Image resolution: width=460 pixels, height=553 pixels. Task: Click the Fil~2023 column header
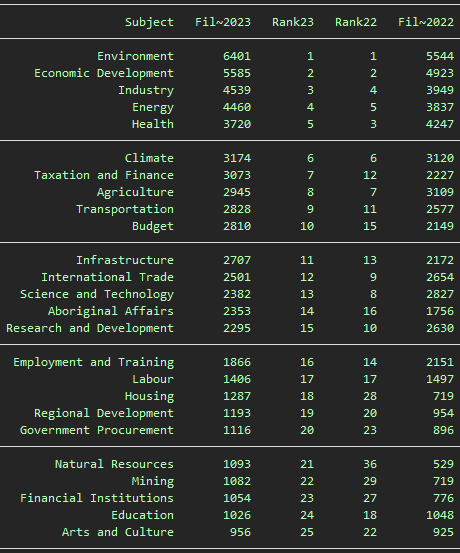223,22
